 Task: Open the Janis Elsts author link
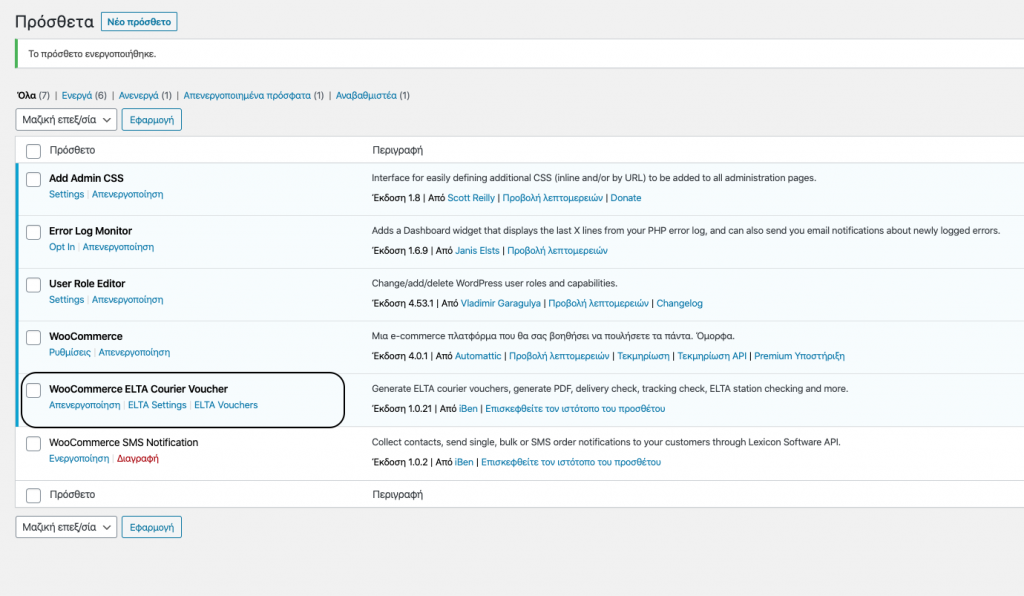coord(477,251)
